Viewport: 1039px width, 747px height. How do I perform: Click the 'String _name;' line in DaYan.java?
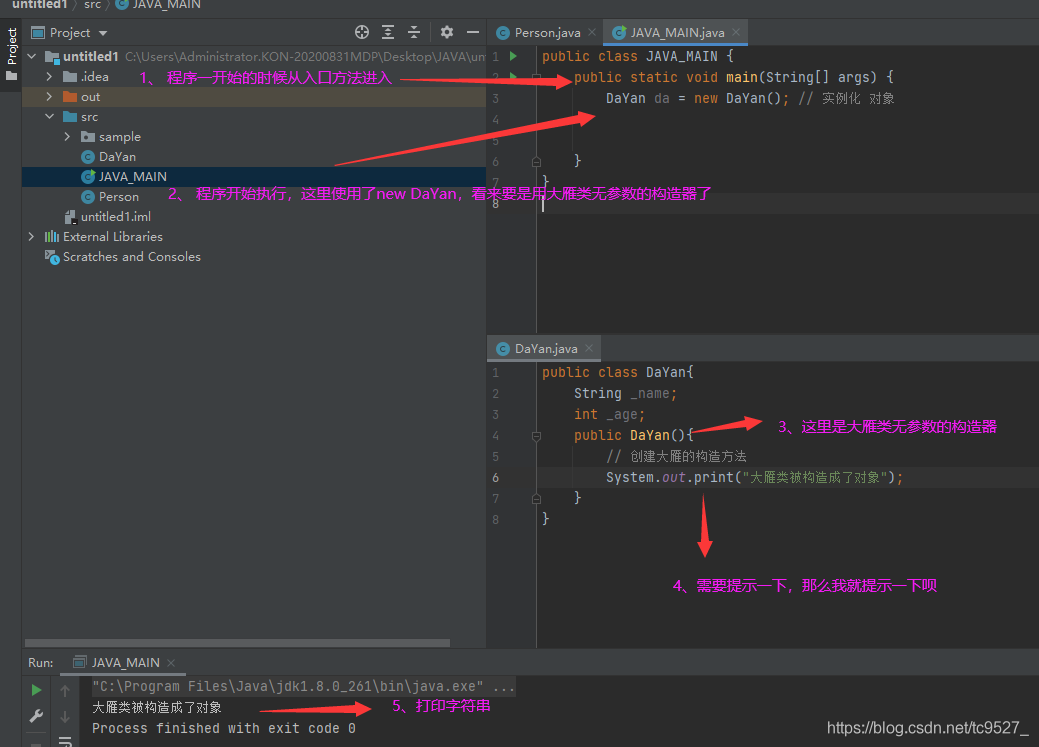(626, 394)
